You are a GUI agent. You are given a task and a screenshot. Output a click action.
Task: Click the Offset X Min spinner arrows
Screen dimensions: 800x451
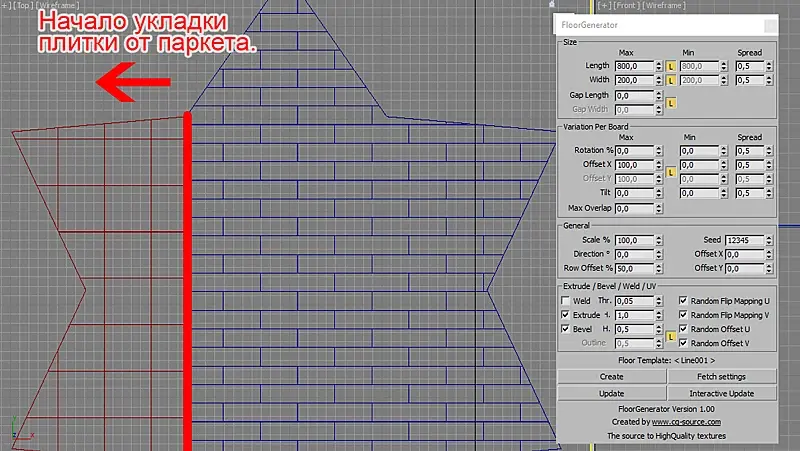point(723,165)
